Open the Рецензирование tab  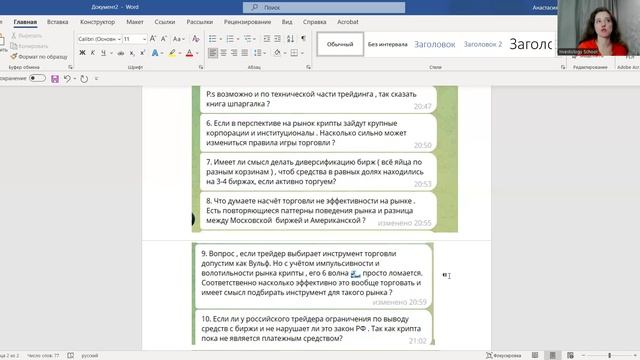coord(247,22)
